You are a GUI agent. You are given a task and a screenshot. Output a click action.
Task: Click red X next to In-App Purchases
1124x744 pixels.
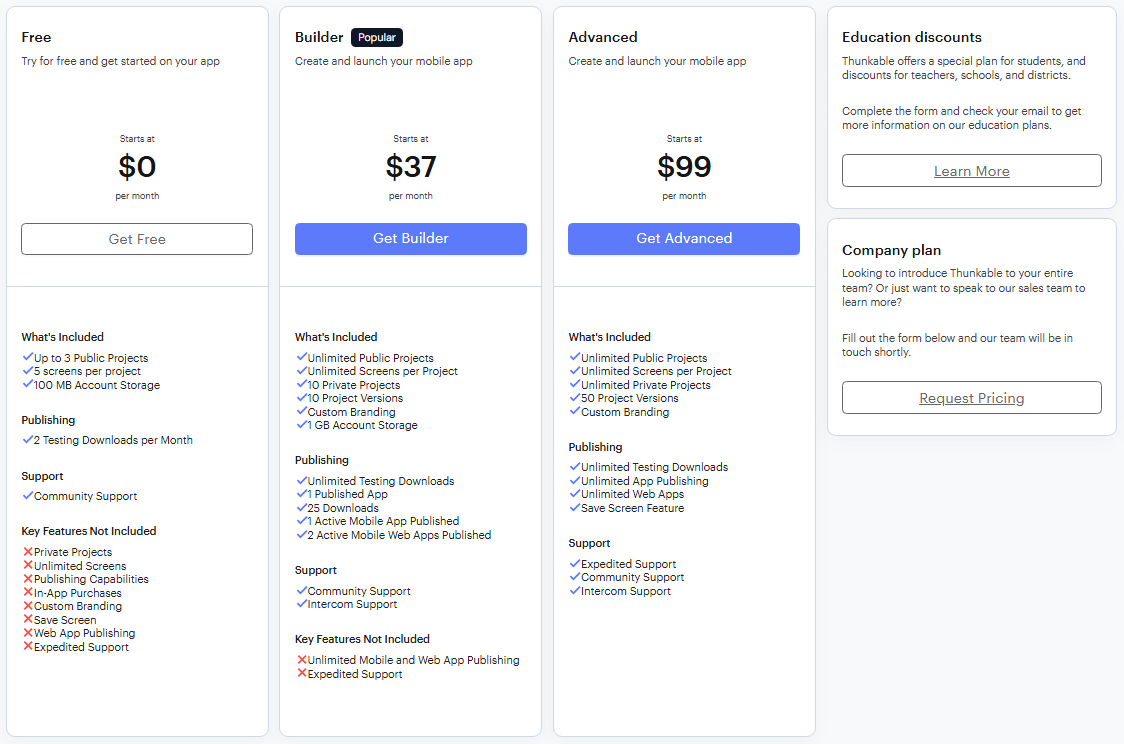[x=28, y=592]
